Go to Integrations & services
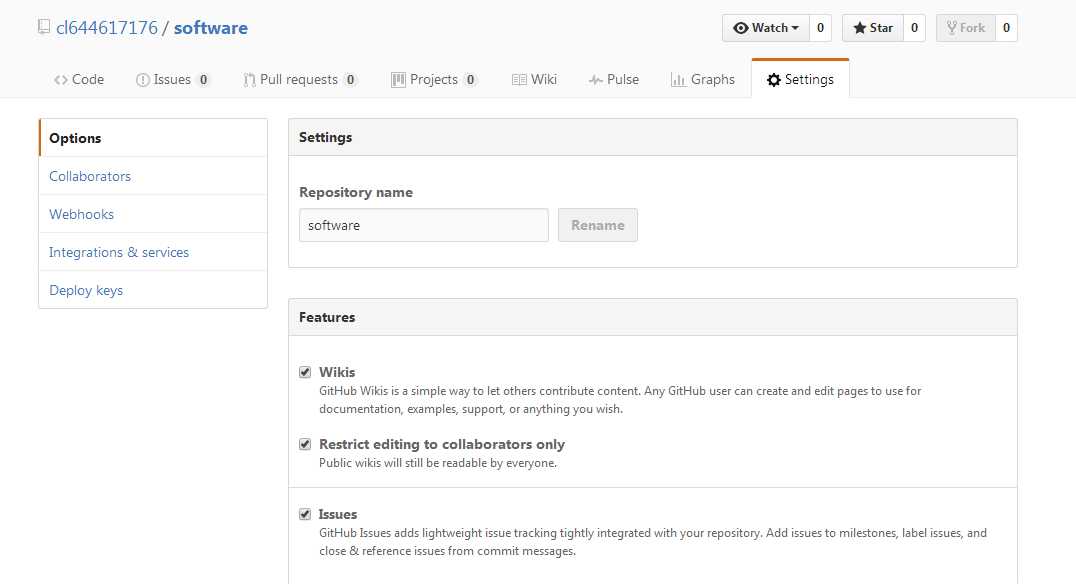The width and height of the screenshot is (1076, 584). [153, 253]
